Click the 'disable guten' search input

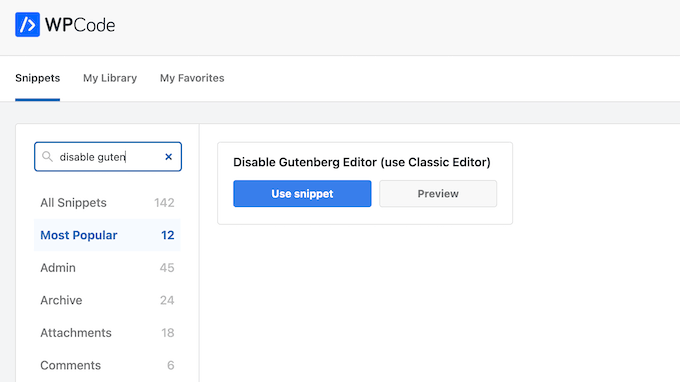point(108,157)
